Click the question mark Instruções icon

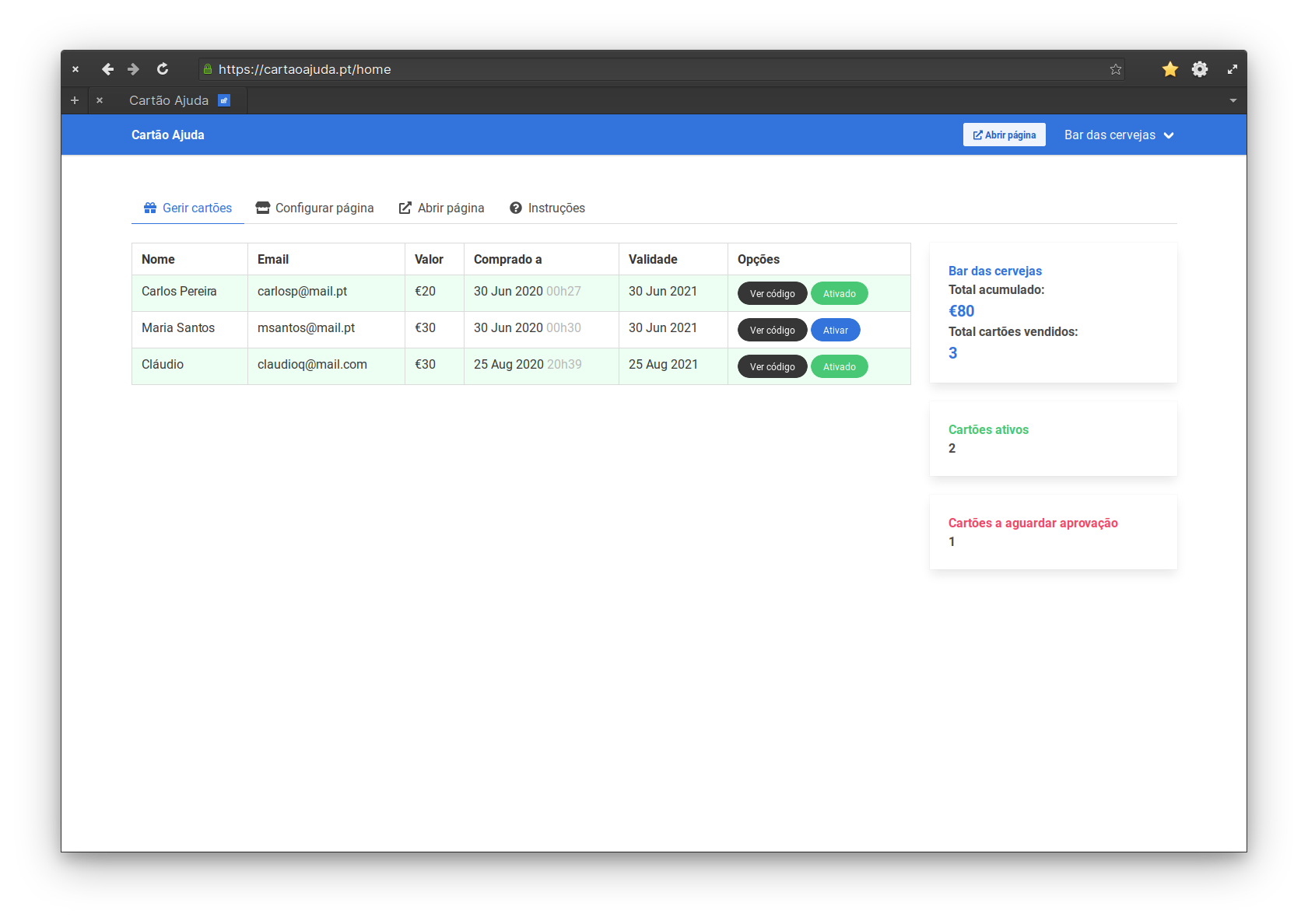[x=516, y=208]
